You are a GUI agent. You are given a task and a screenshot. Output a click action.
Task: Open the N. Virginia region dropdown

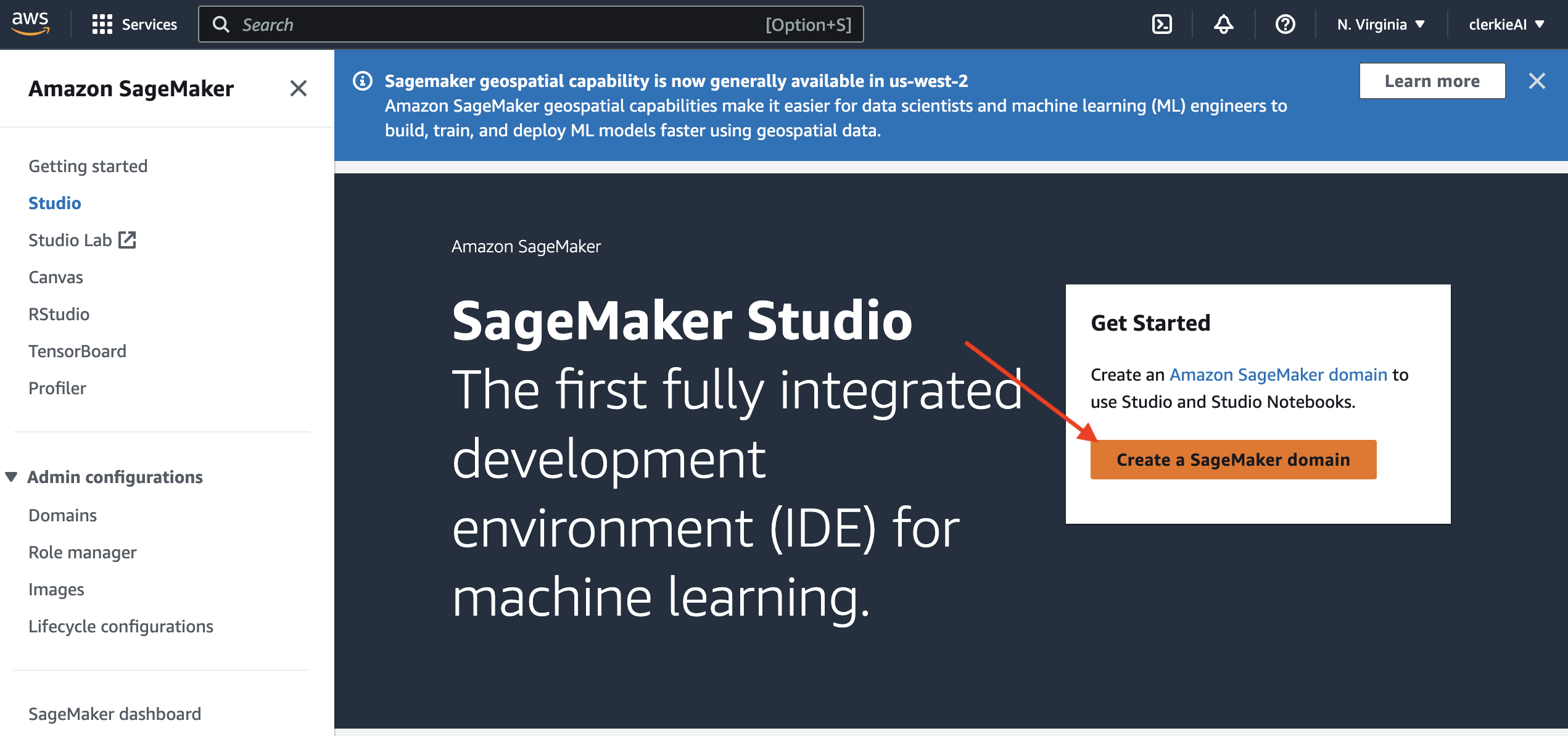tap(1380, 25)
